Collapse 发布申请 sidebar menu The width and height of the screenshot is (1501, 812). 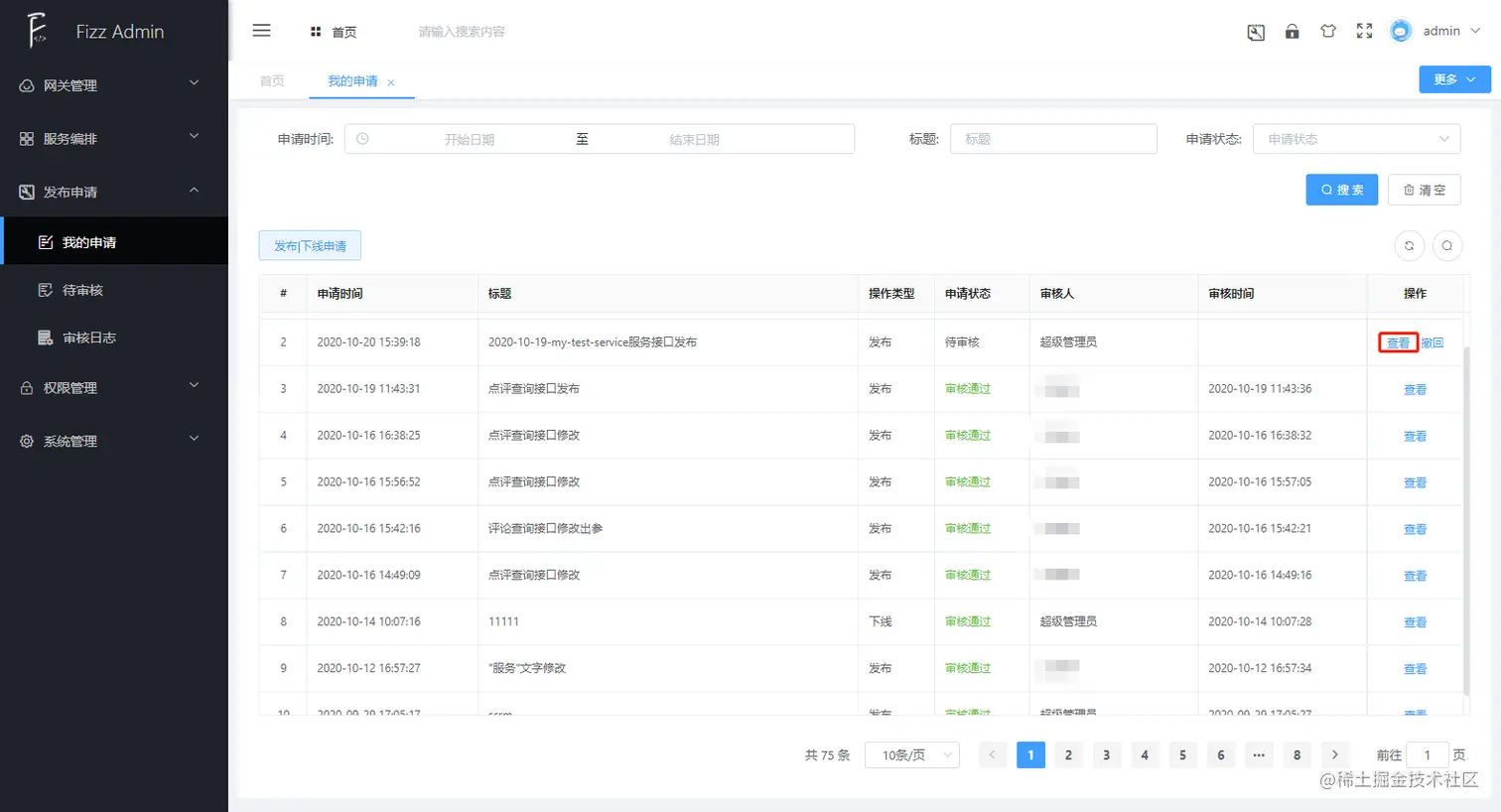(114, 192)
